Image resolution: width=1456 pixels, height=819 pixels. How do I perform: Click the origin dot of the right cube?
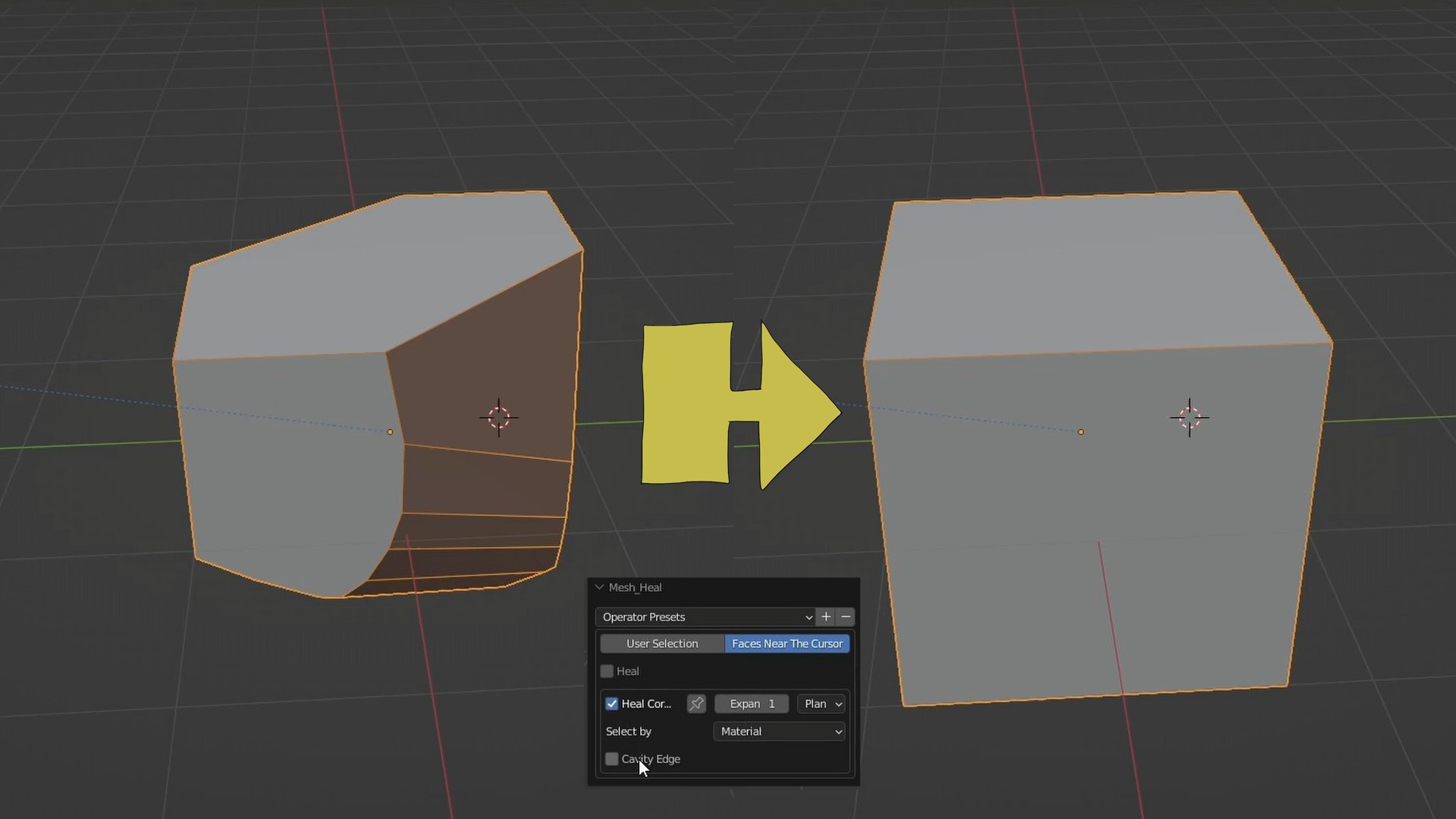coord(1081,432)
